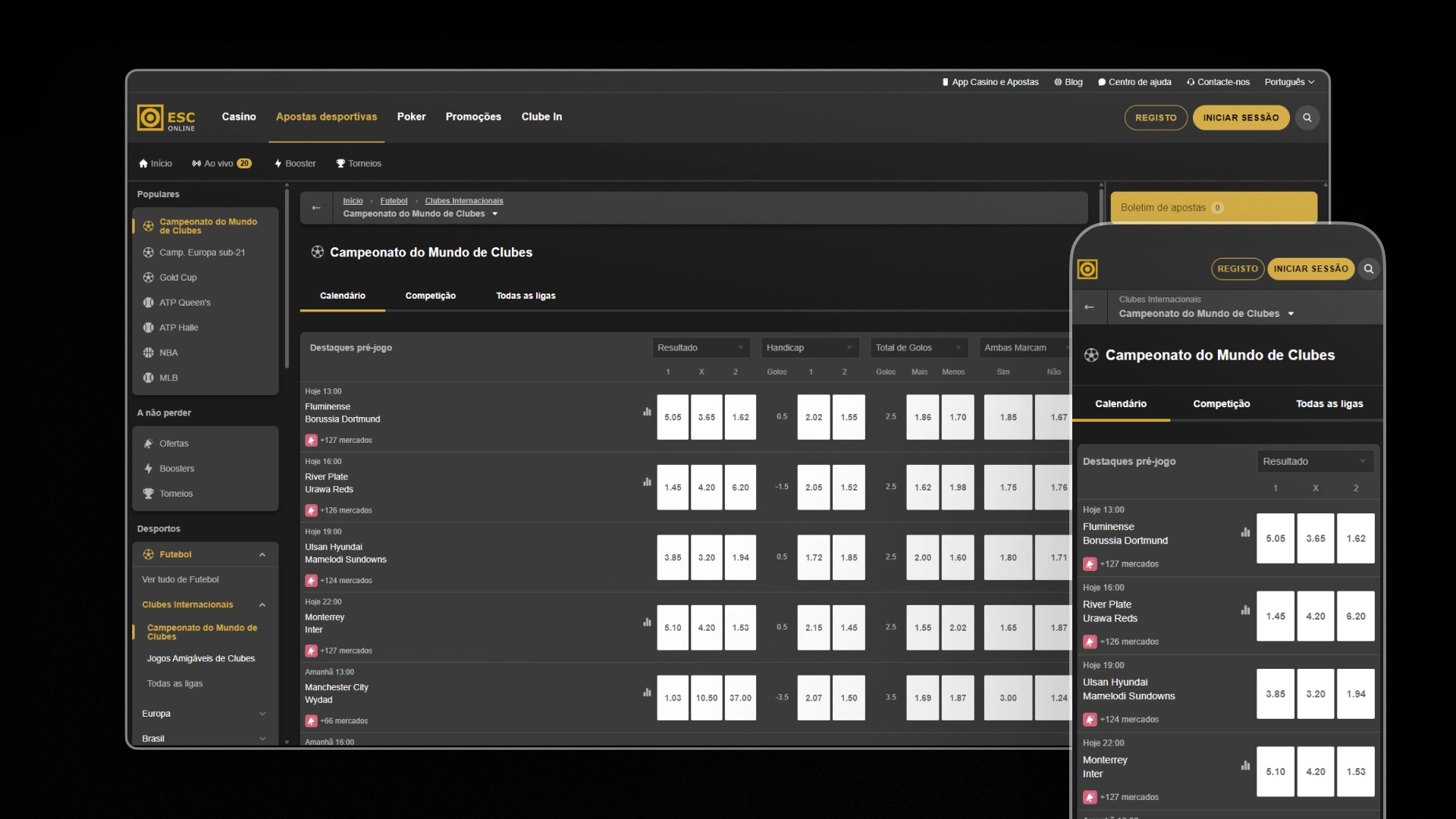Tap the REGISTO button on mobile
1456x819 pixels.
click(x=1238, y=268)
